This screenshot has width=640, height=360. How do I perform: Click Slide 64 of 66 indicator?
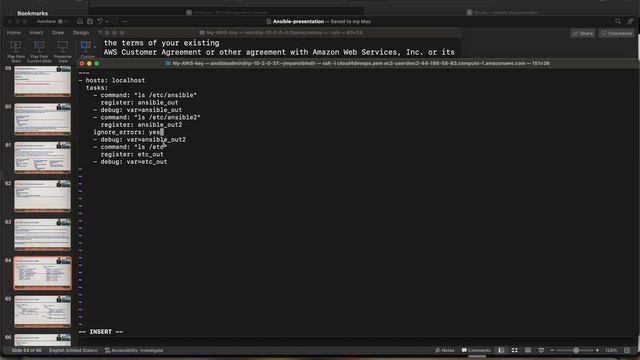pyautogui.click(x=27, y=350)
